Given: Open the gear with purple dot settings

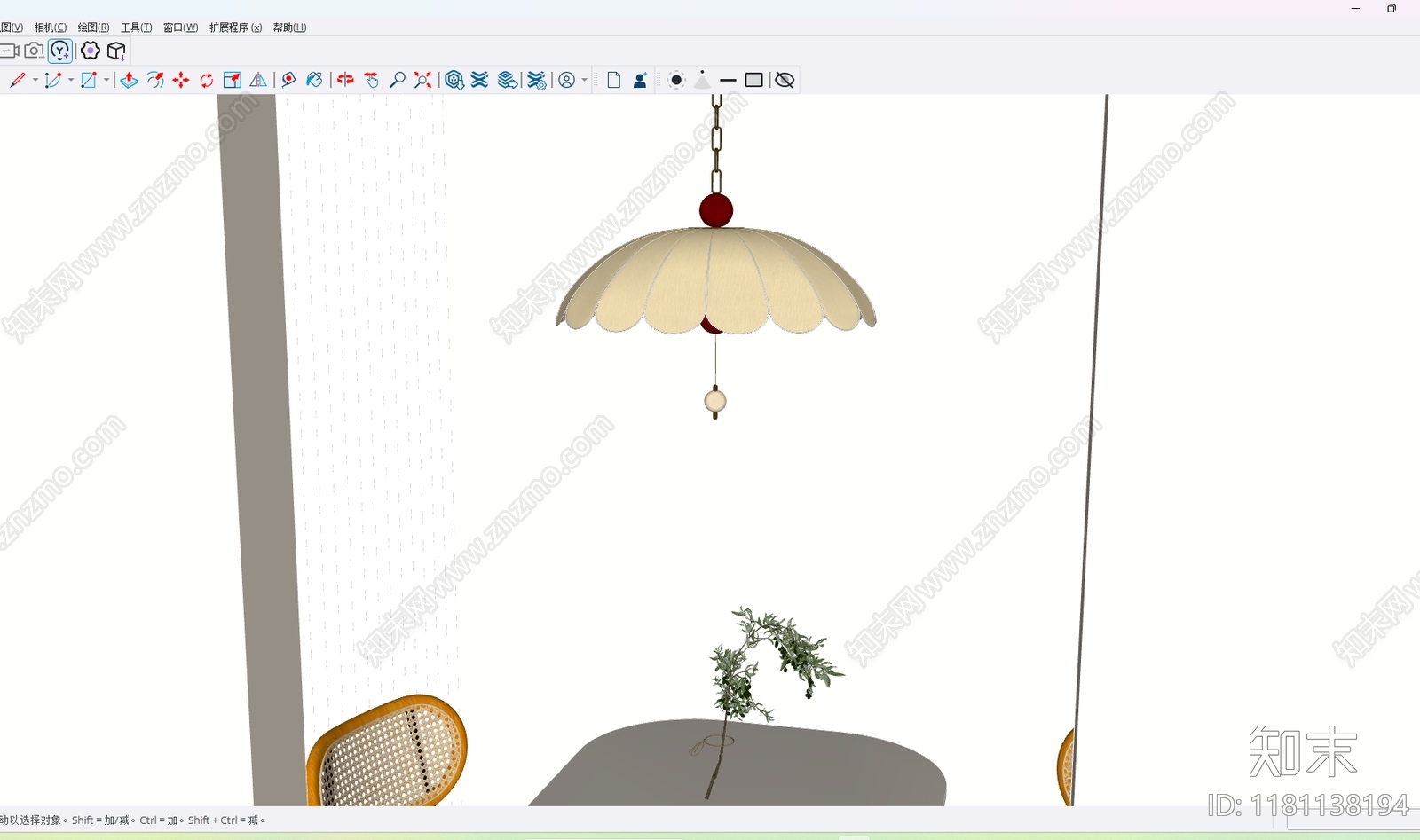Looking at the screenshot, I should 90,51.
